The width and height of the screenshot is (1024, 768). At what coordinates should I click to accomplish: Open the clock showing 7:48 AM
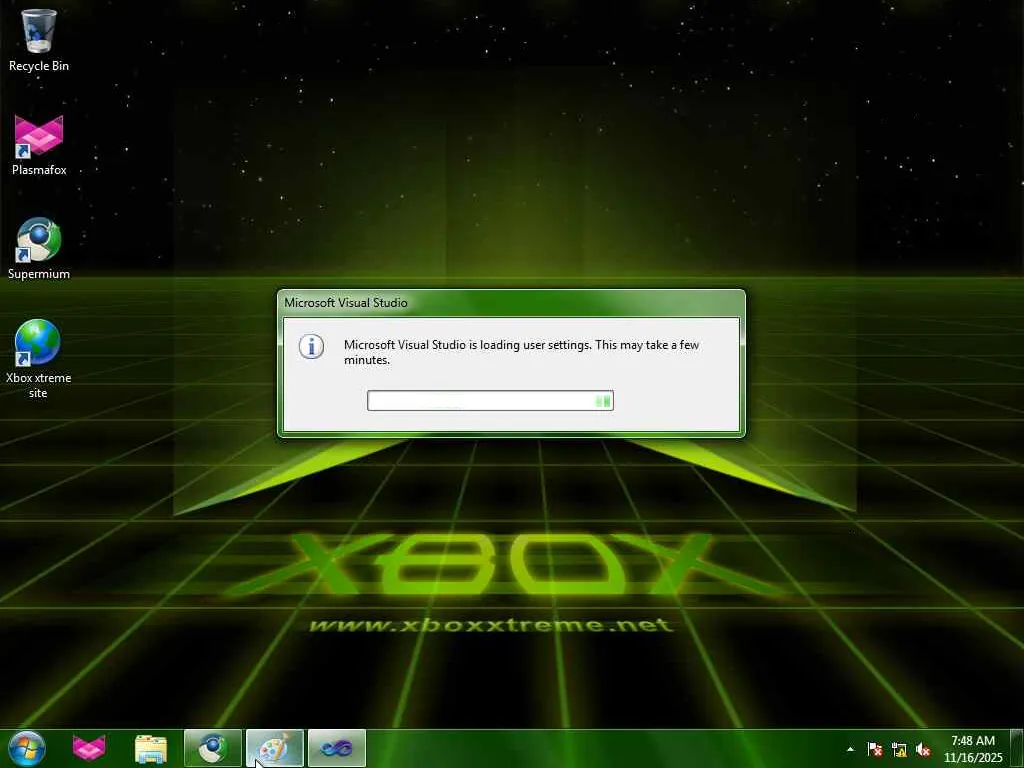(973, 749)
